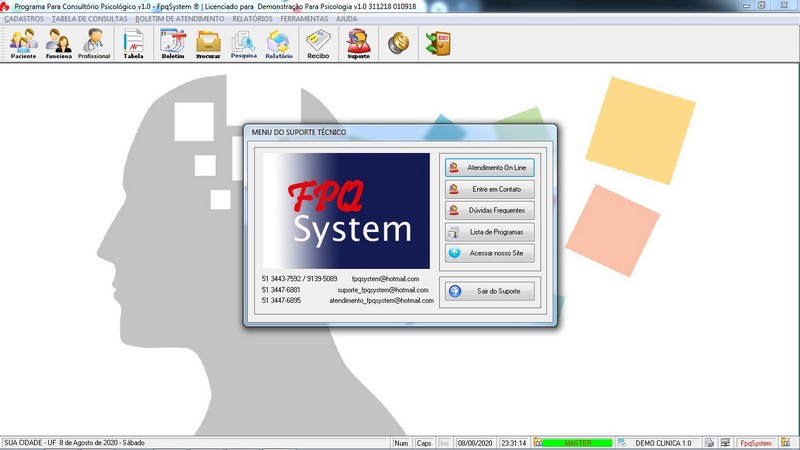800x450 pixels.
Task: Click the green Exit door icon
Action: (438, 43)
